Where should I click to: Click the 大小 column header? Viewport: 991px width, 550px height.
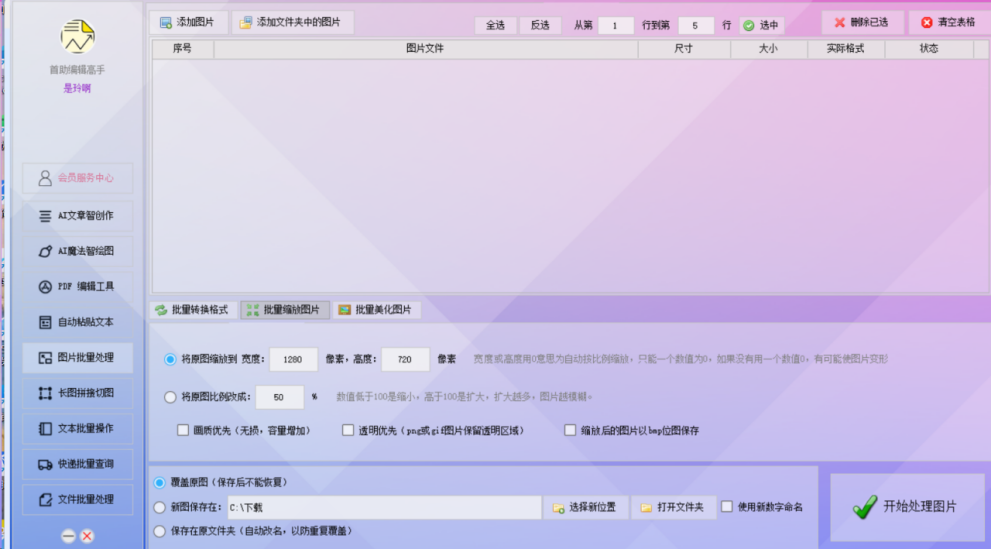pos(769,49)
